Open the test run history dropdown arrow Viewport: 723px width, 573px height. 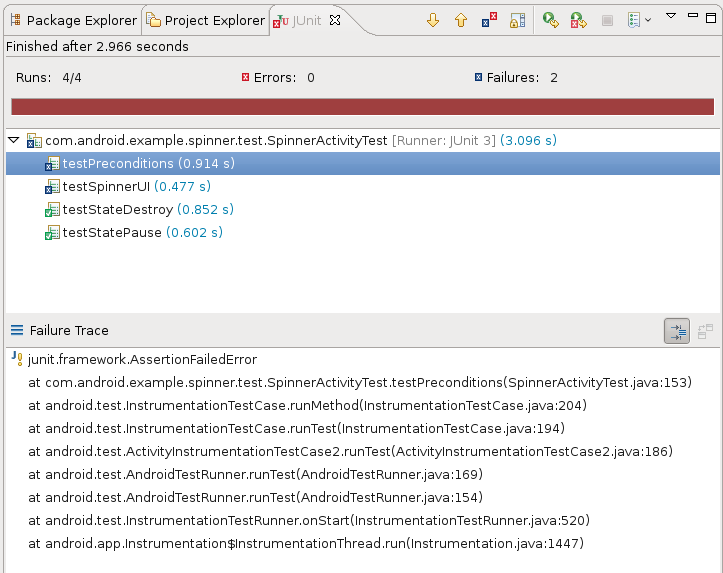click(x=648, y=20)
